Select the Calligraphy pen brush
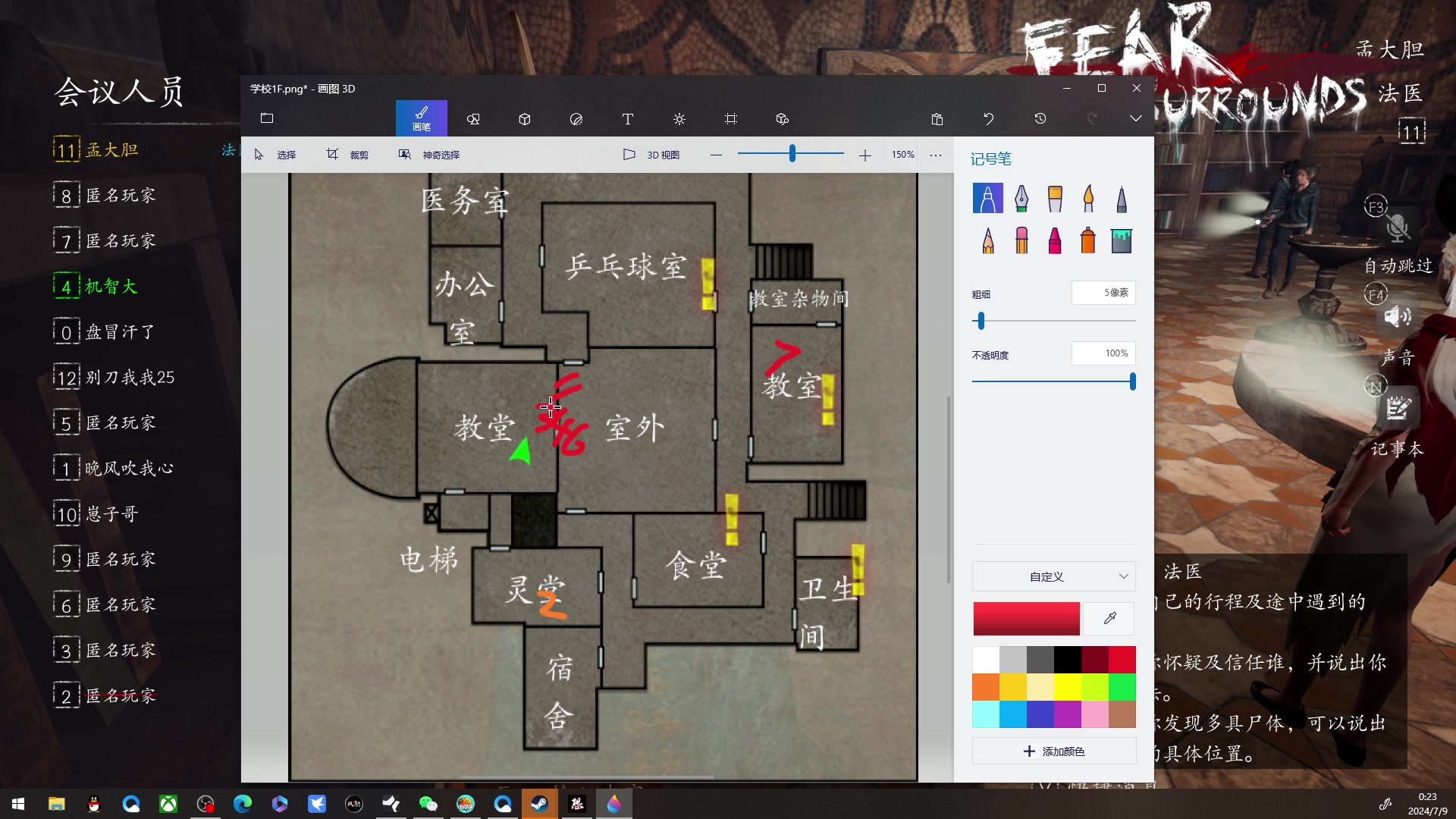The height and width of the screenshot is (819, 1456). [x=1021, y=199]
